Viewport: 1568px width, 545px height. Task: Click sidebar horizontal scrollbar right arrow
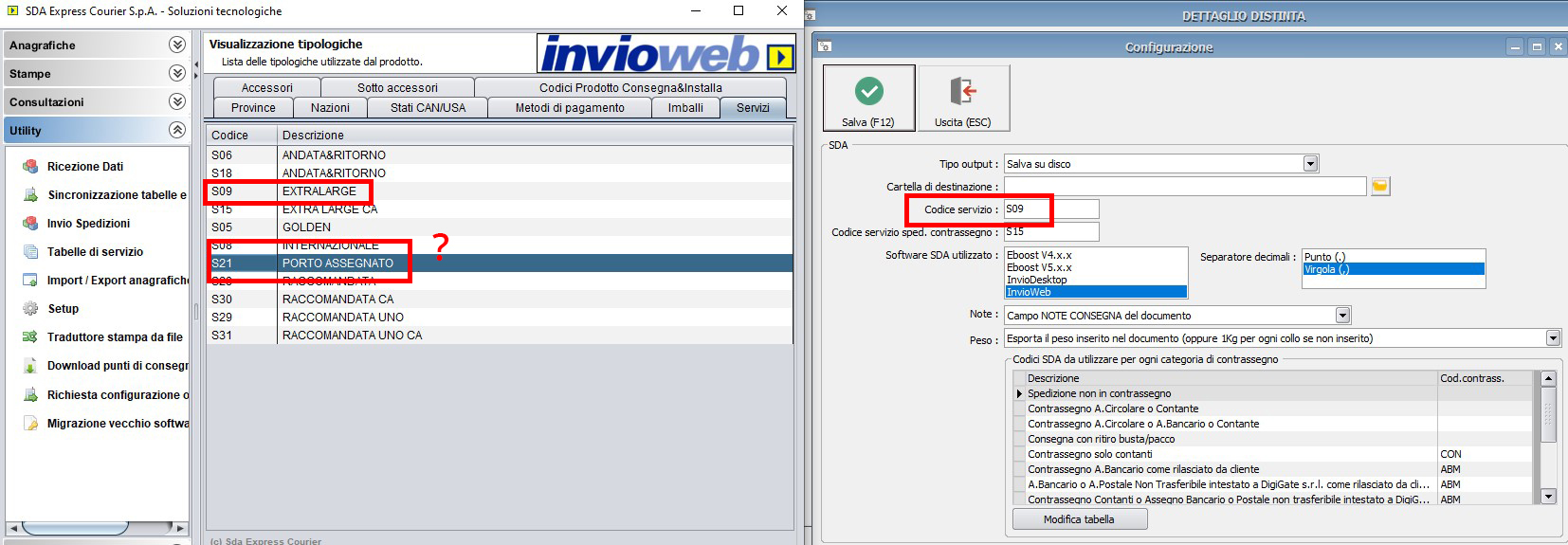(180, 528)
